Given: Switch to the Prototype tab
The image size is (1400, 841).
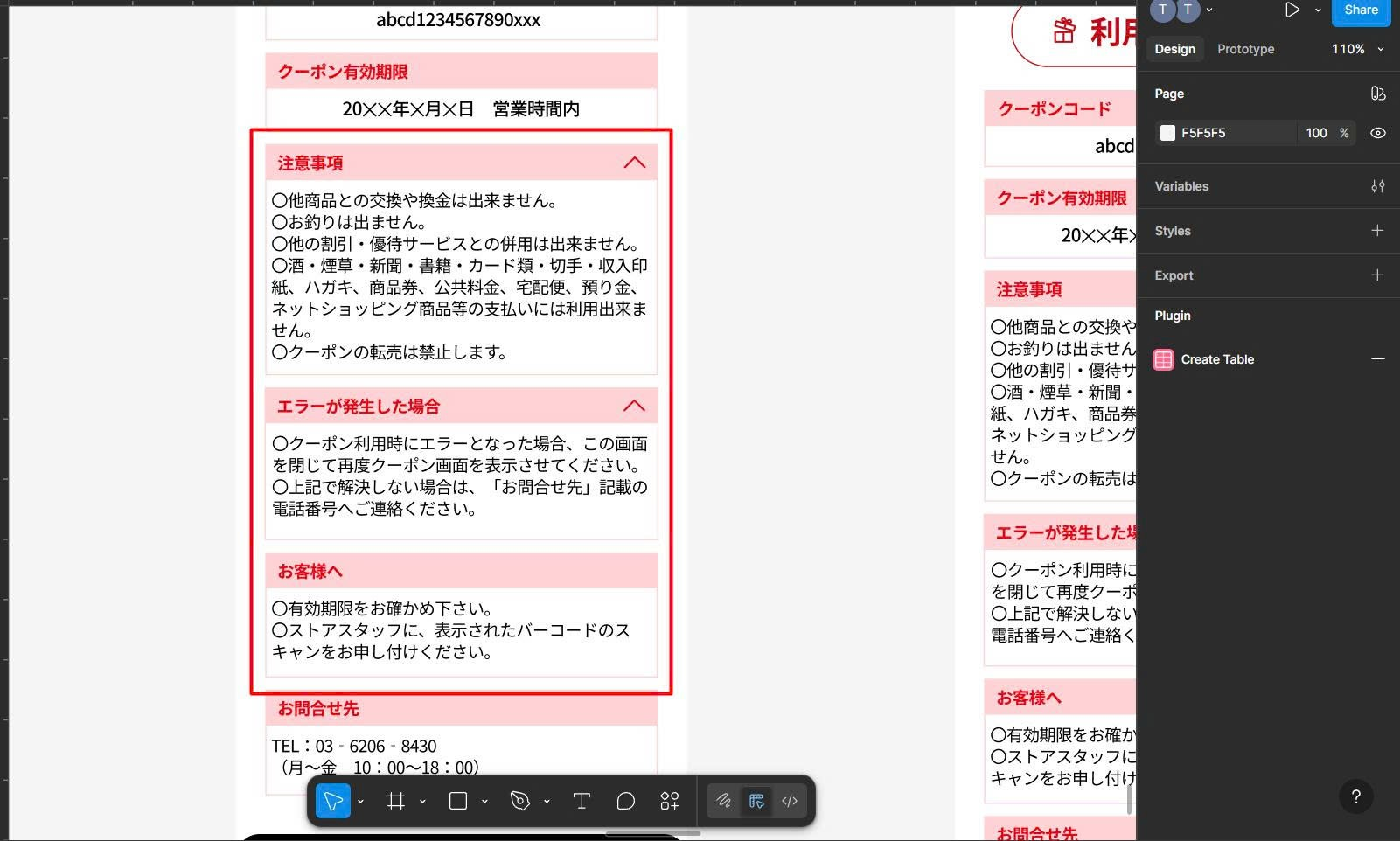Looking at the screenshot, I should click(x=1245, y=49).
